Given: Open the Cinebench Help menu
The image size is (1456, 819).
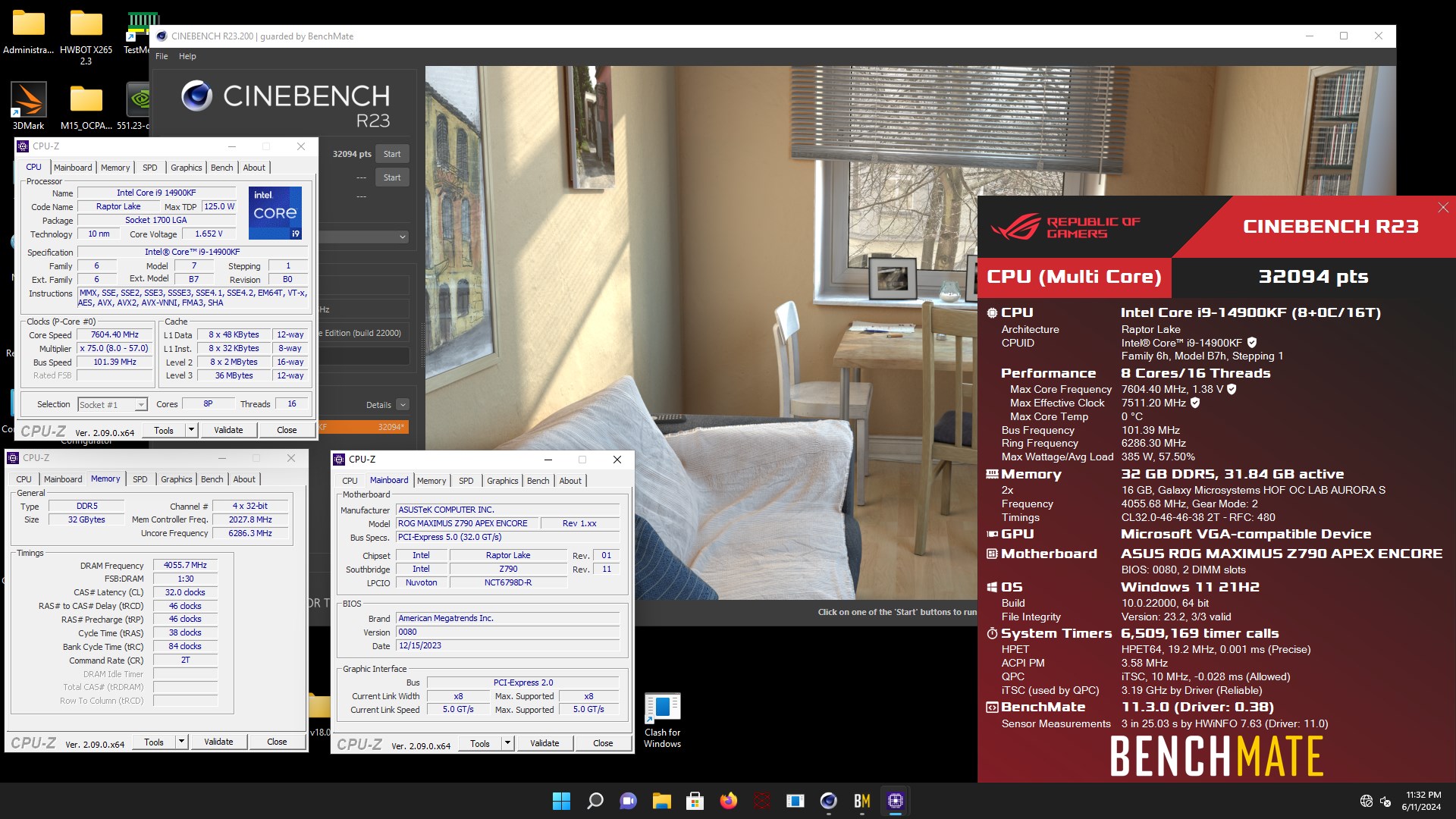Looking at the screenshot, I should [187, 56].
